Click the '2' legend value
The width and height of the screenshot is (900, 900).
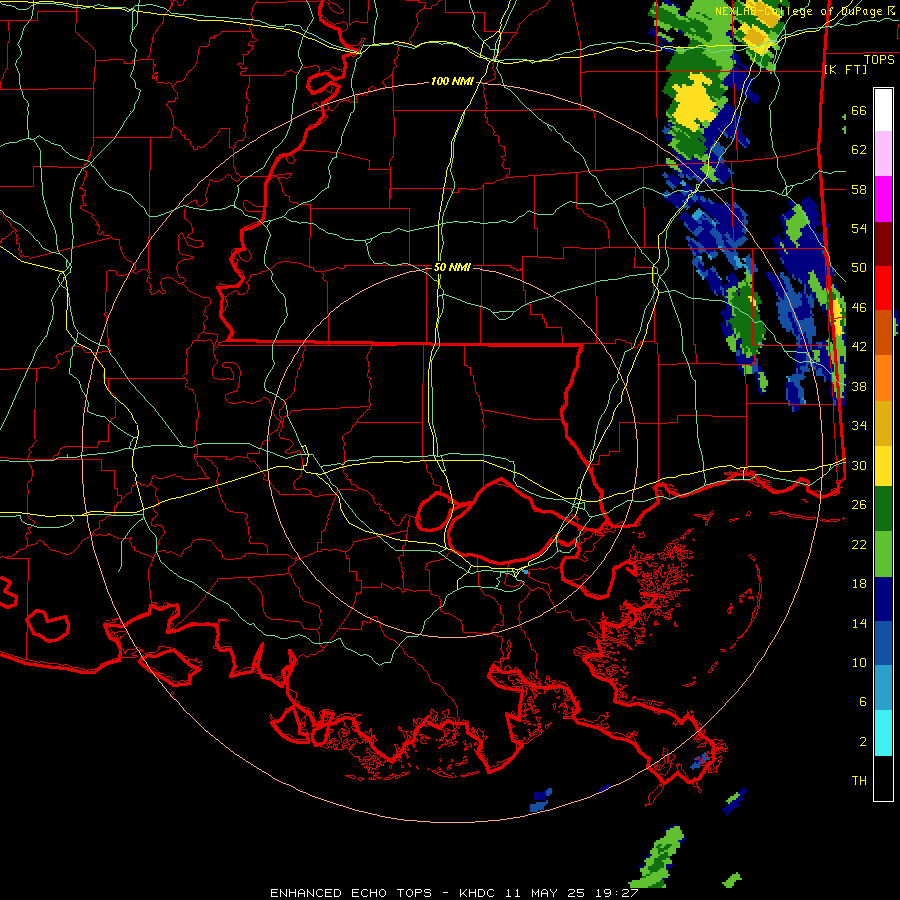(x=863, y=742)
